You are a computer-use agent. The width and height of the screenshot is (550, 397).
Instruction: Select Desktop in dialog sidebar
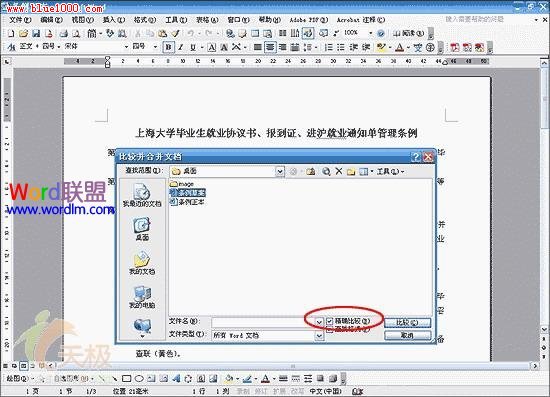tap(142, 229)
